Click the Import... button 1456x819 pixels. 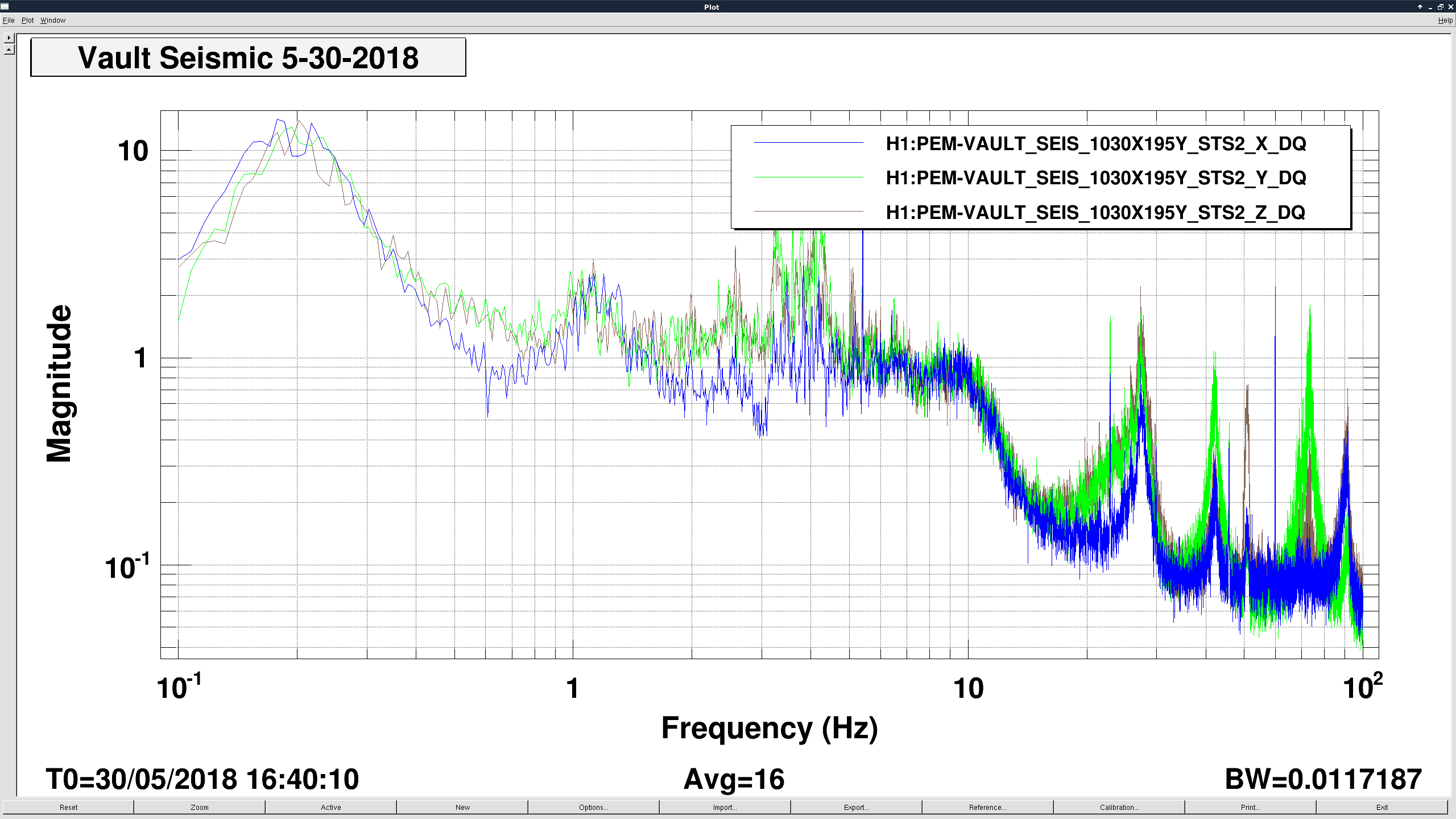pyautogui.click(x=725, y=807)
